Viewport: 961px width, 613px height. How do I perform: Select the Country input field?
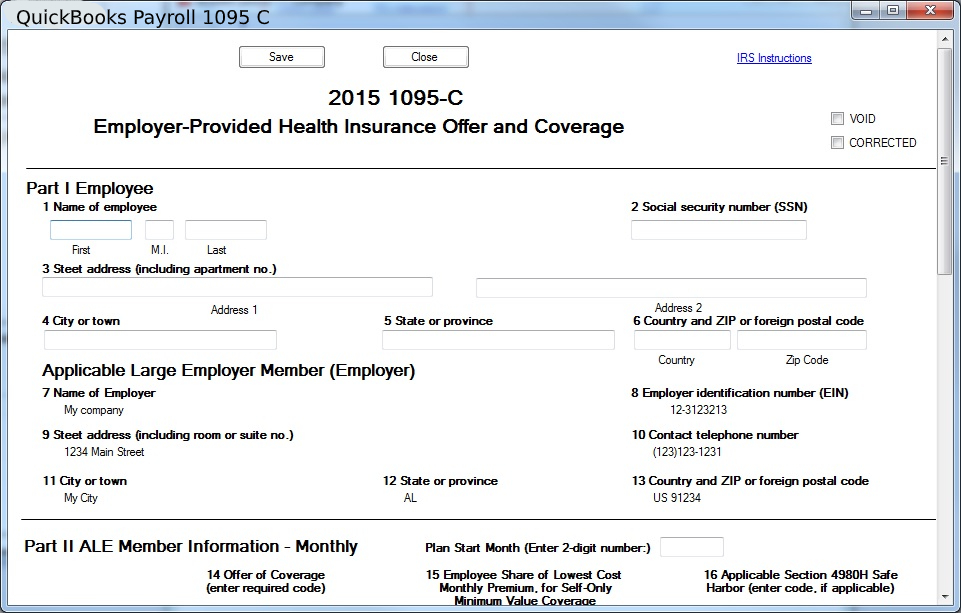pos(682,340)
